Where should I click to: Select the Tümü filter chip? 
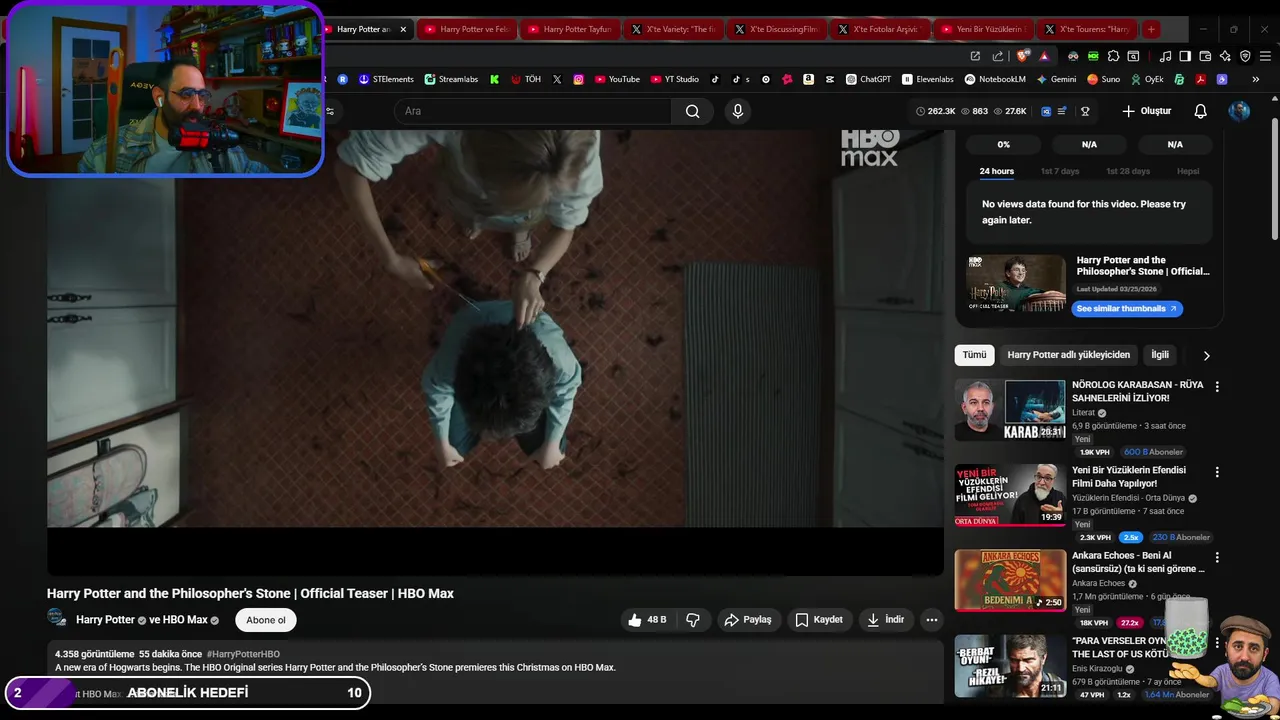[x=974, y=355]
